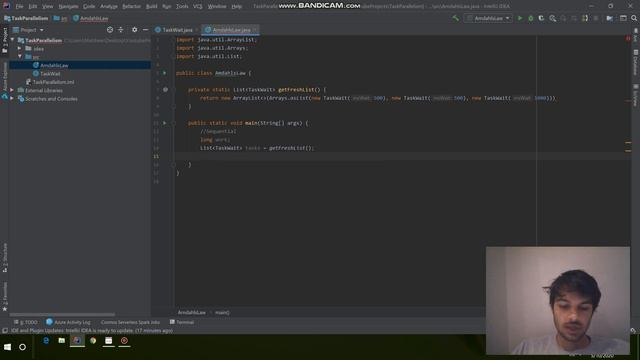Viewport: 640px width, 360px height.
Task: Click IDE and Plugin Updates status message
Action: 92,331
